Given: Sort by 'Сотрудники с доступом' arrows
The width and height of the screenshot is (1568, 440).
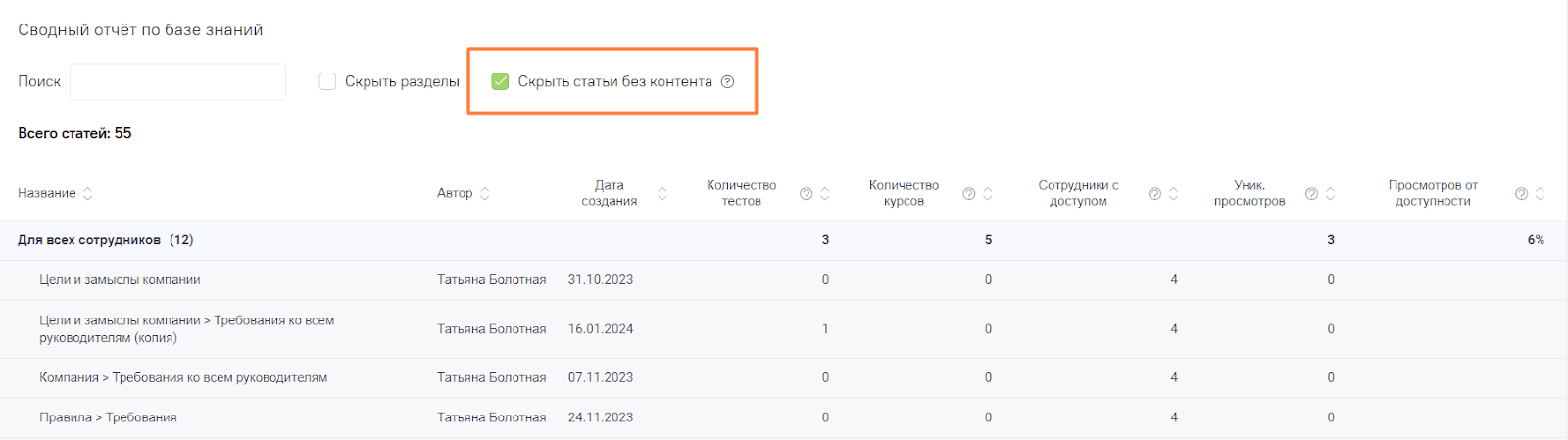Looking at the screenshot, I should pos(1173,193).
